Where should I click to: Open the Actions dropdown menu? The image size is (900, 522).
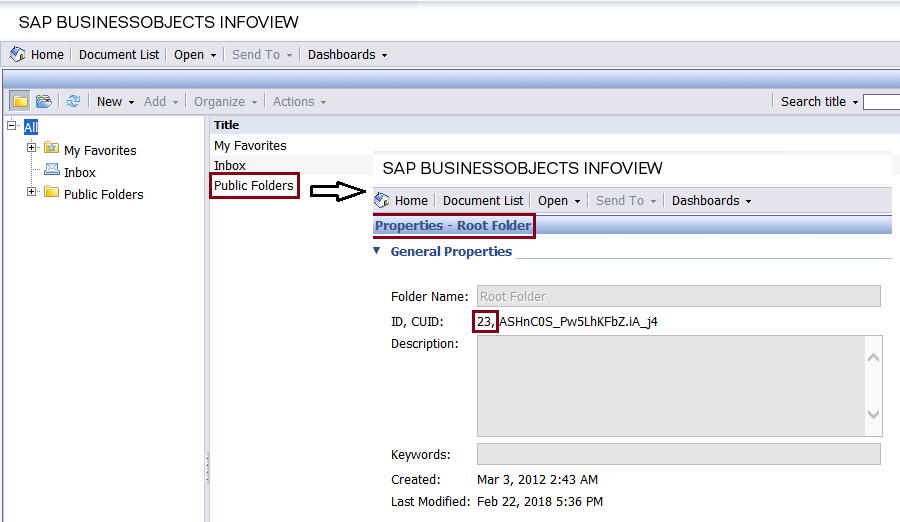coord(299,102)
